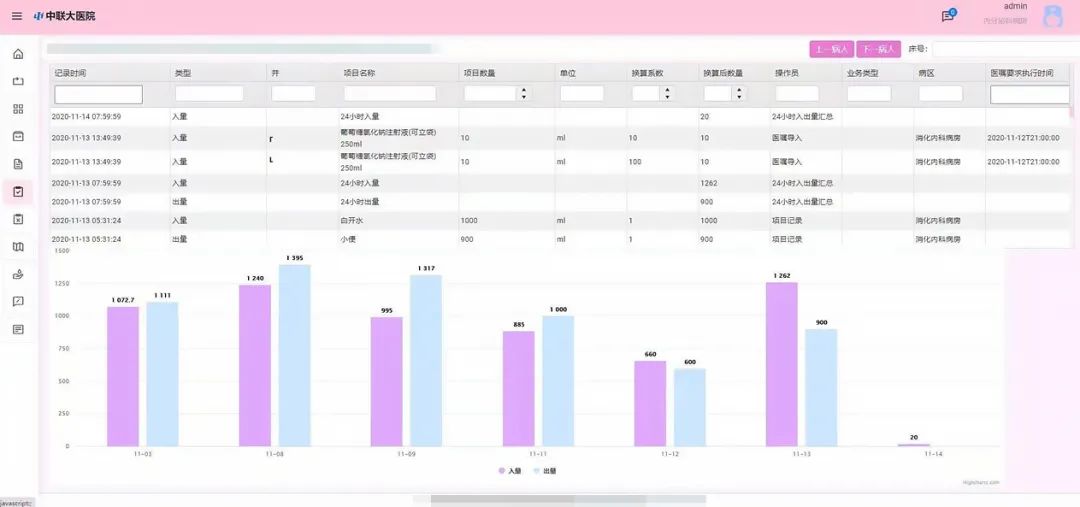Select the highlighted clipboard-check sidebar icon
1080x507 pixels.
tap(18, 192)
